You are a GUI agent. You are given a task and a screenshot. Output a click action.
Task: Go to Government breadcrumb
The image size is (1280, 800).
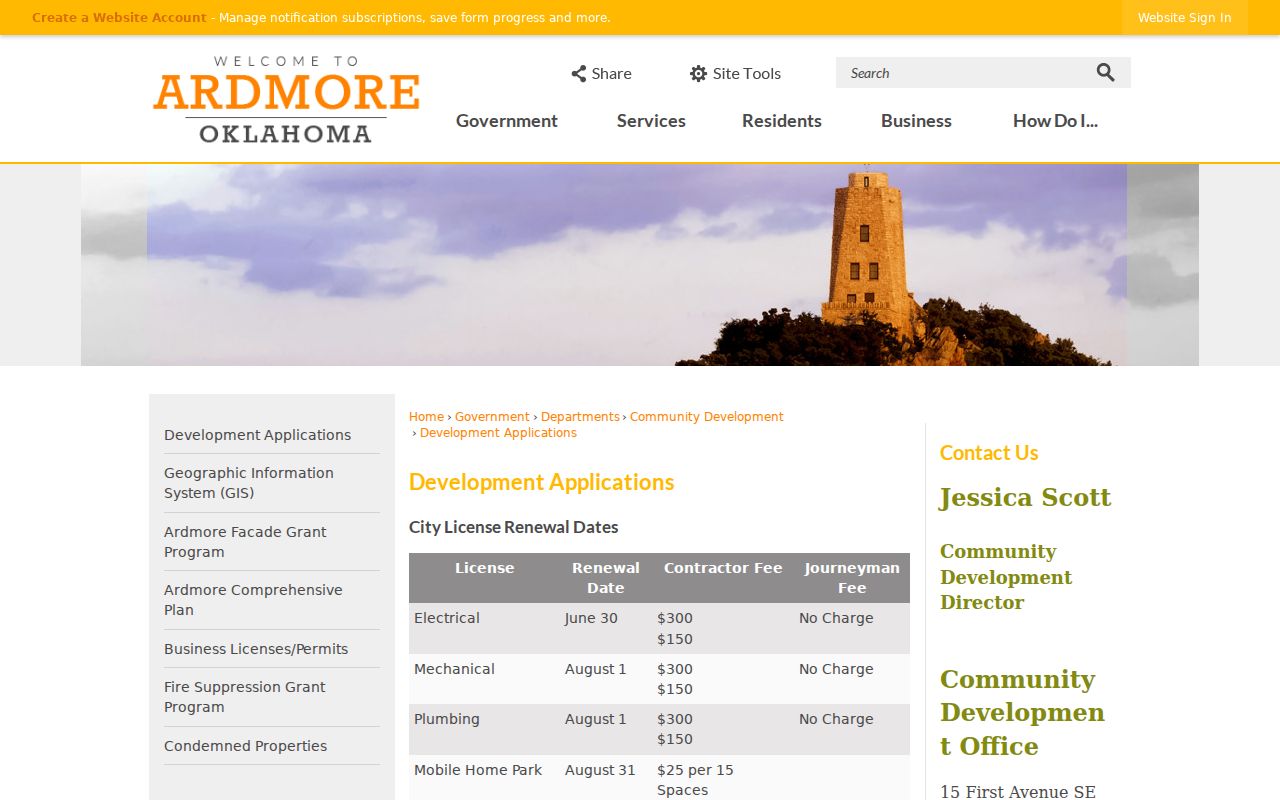pos(492,417)
